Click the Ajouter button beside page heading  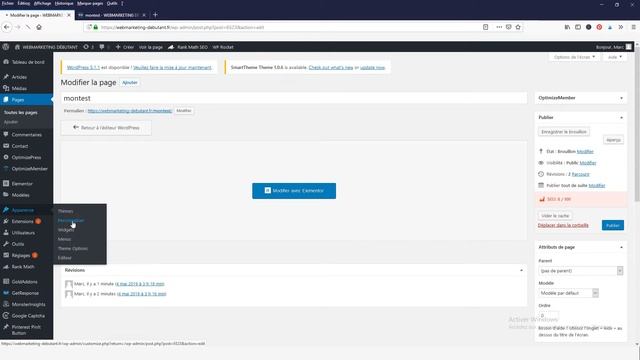point(130,82)
